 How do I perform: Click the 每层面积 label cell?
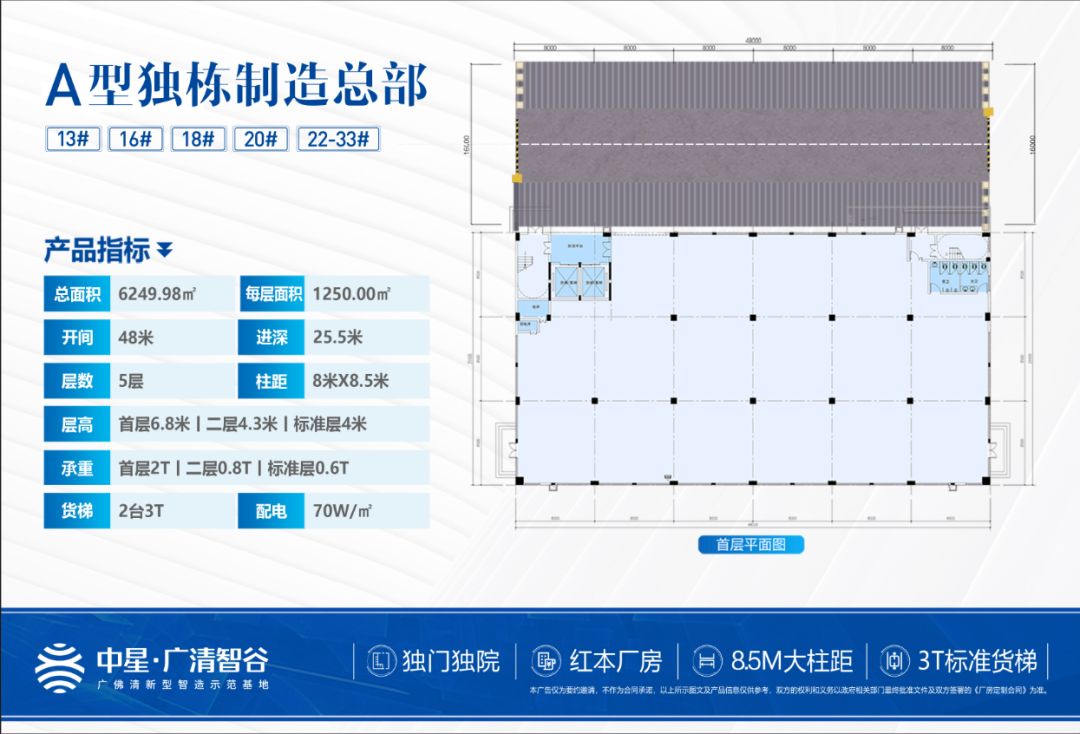click(272, 294)
